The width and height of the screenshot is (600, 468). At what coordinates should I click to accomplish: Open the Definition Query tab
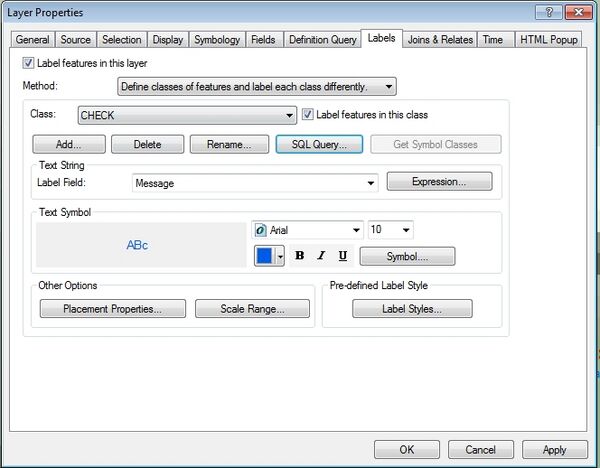click(x=322, y=40)
